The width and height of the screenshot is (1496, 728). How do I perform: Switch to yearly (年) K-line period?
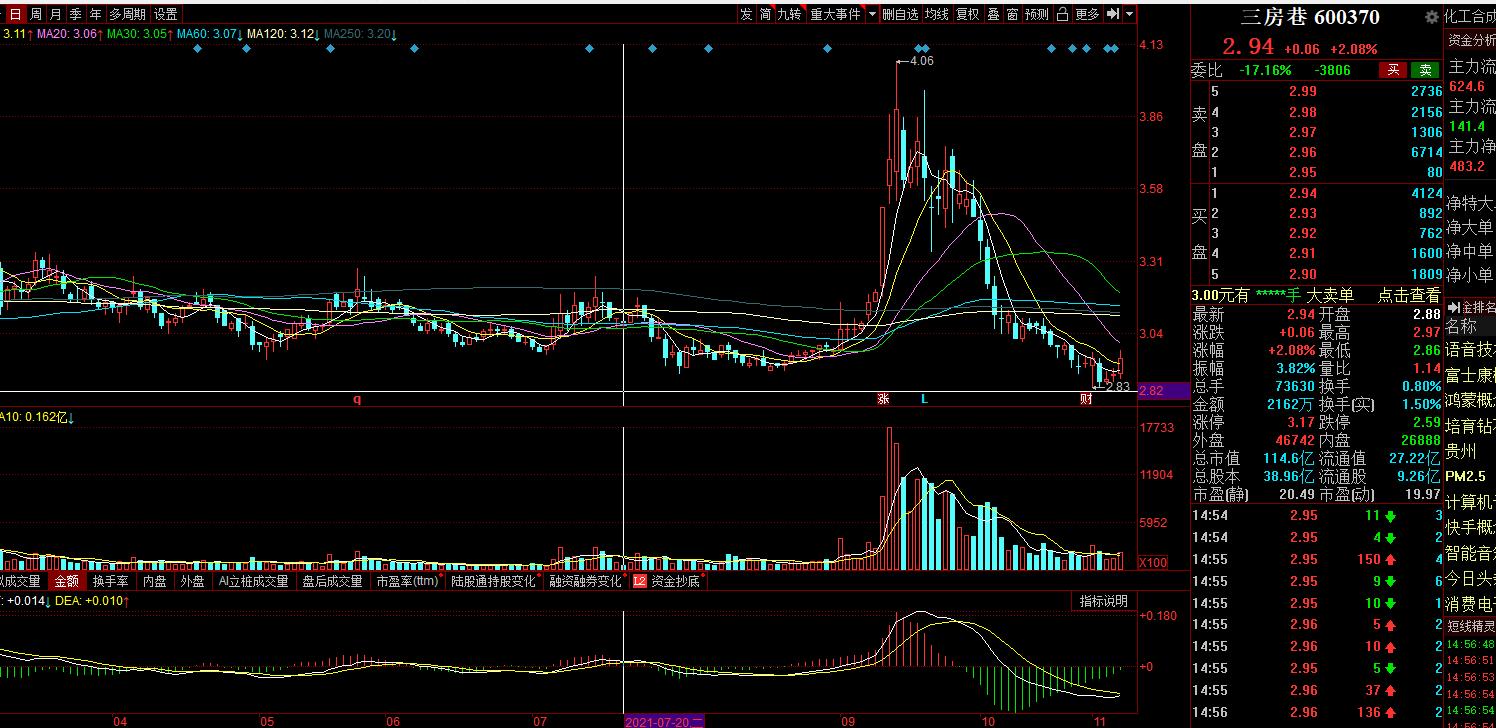click(95, 14)
